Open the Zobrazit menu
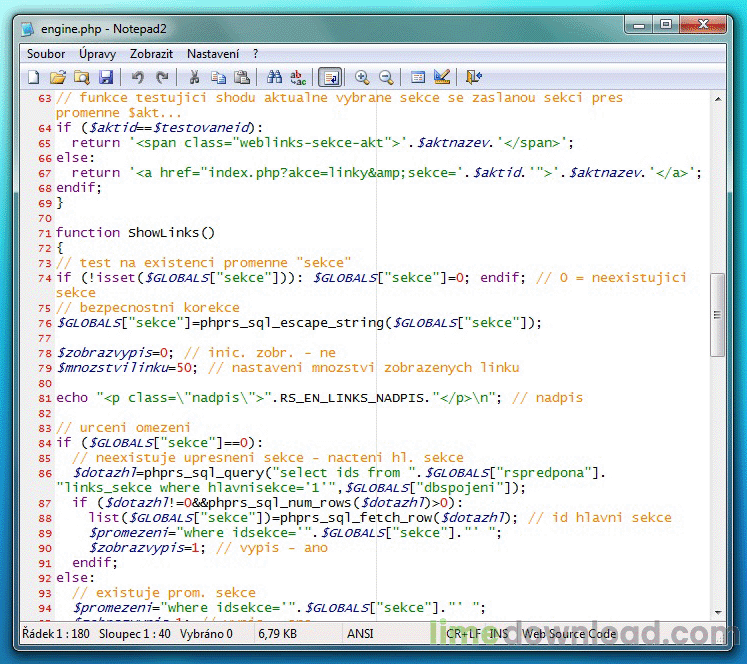The image size is (747, 664). coord(152,53)
